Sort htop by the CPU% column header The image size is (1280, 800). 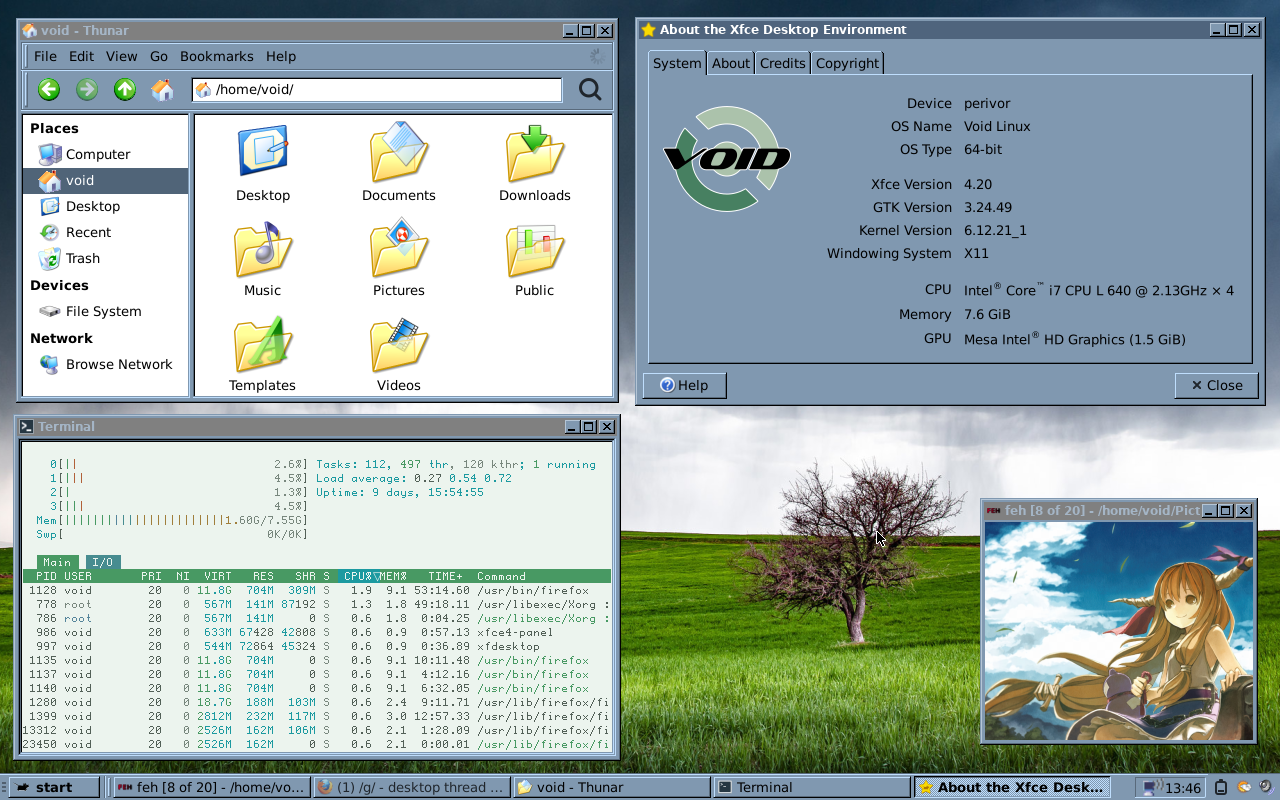click(357, 576)
